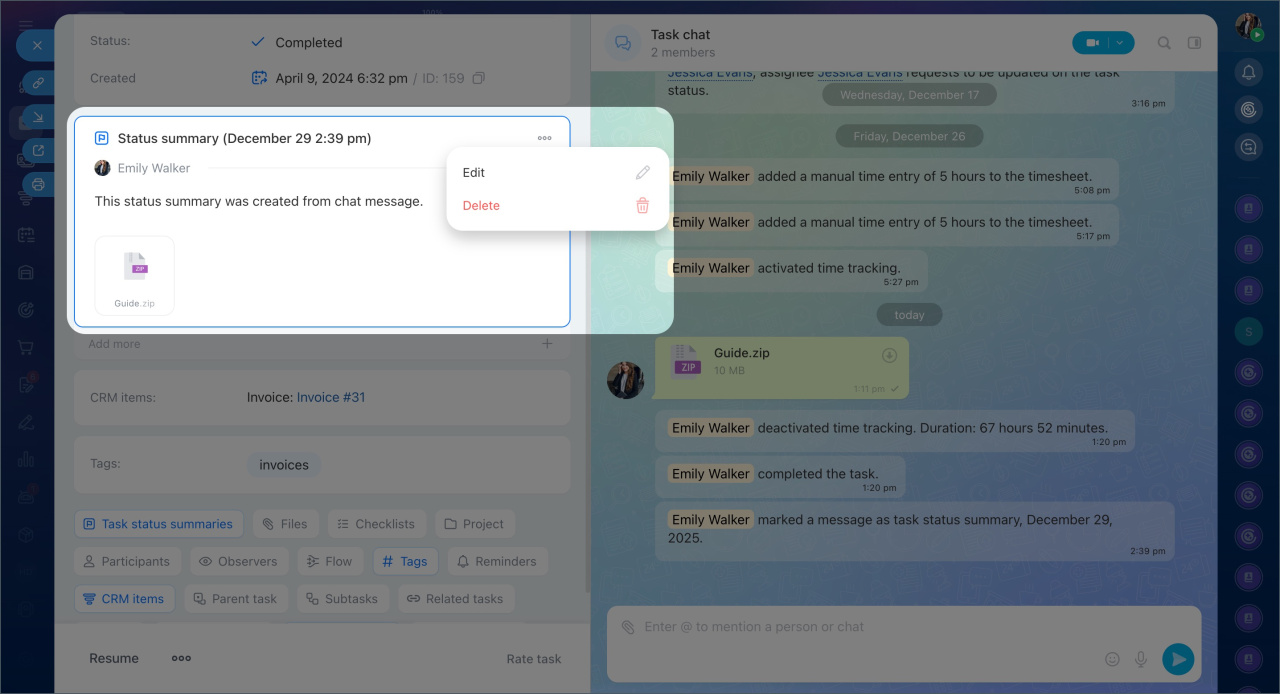Download the Guide.zip file in chat
The height and width of the screenshot is (694, 1280).
click(889, 355)
